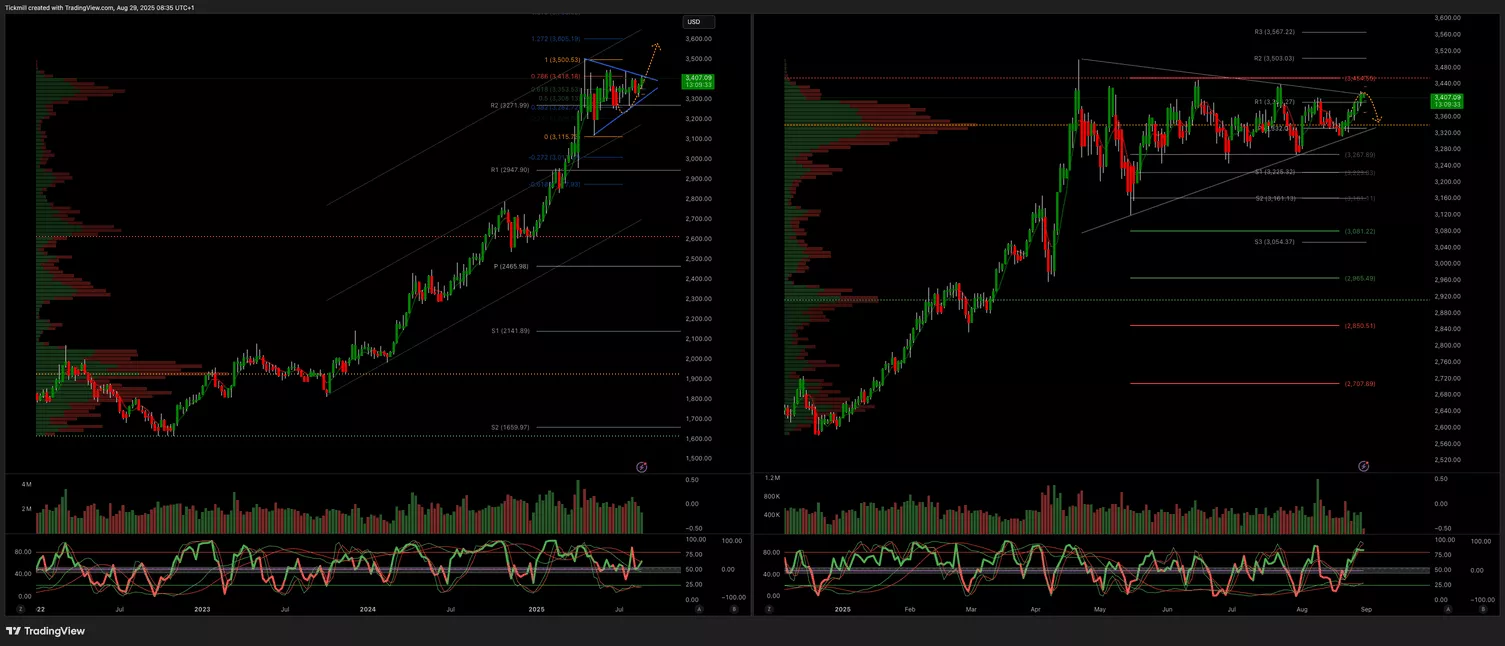
Task: Click the TradingView logo at bottom left
Action: click(x=45, y=631)
